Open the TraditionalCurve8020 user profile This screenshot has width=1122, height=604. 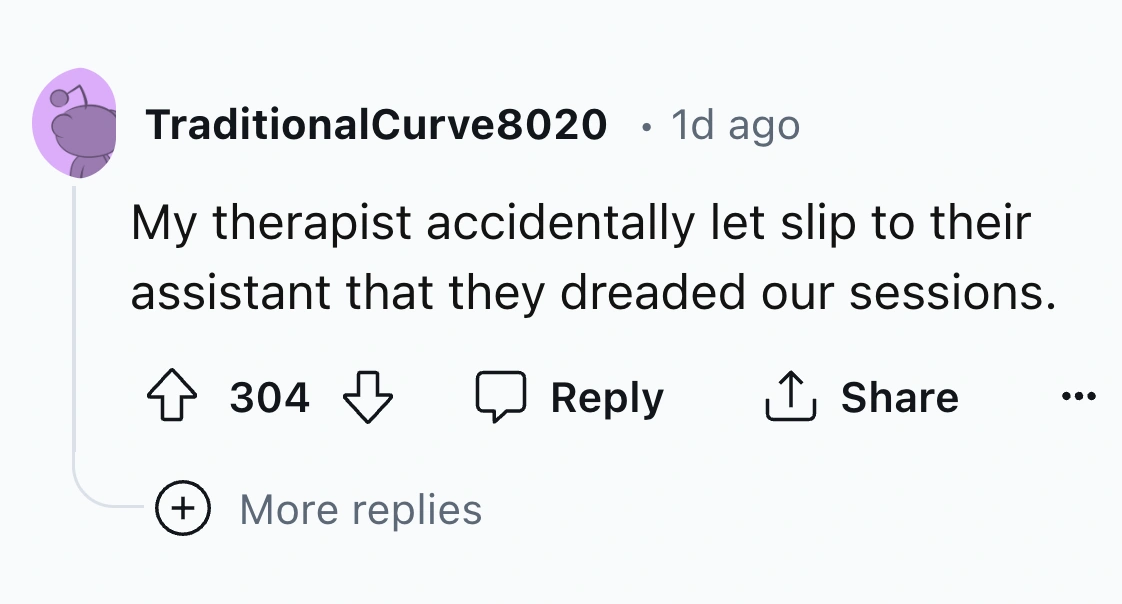click(x=376, y=125)
